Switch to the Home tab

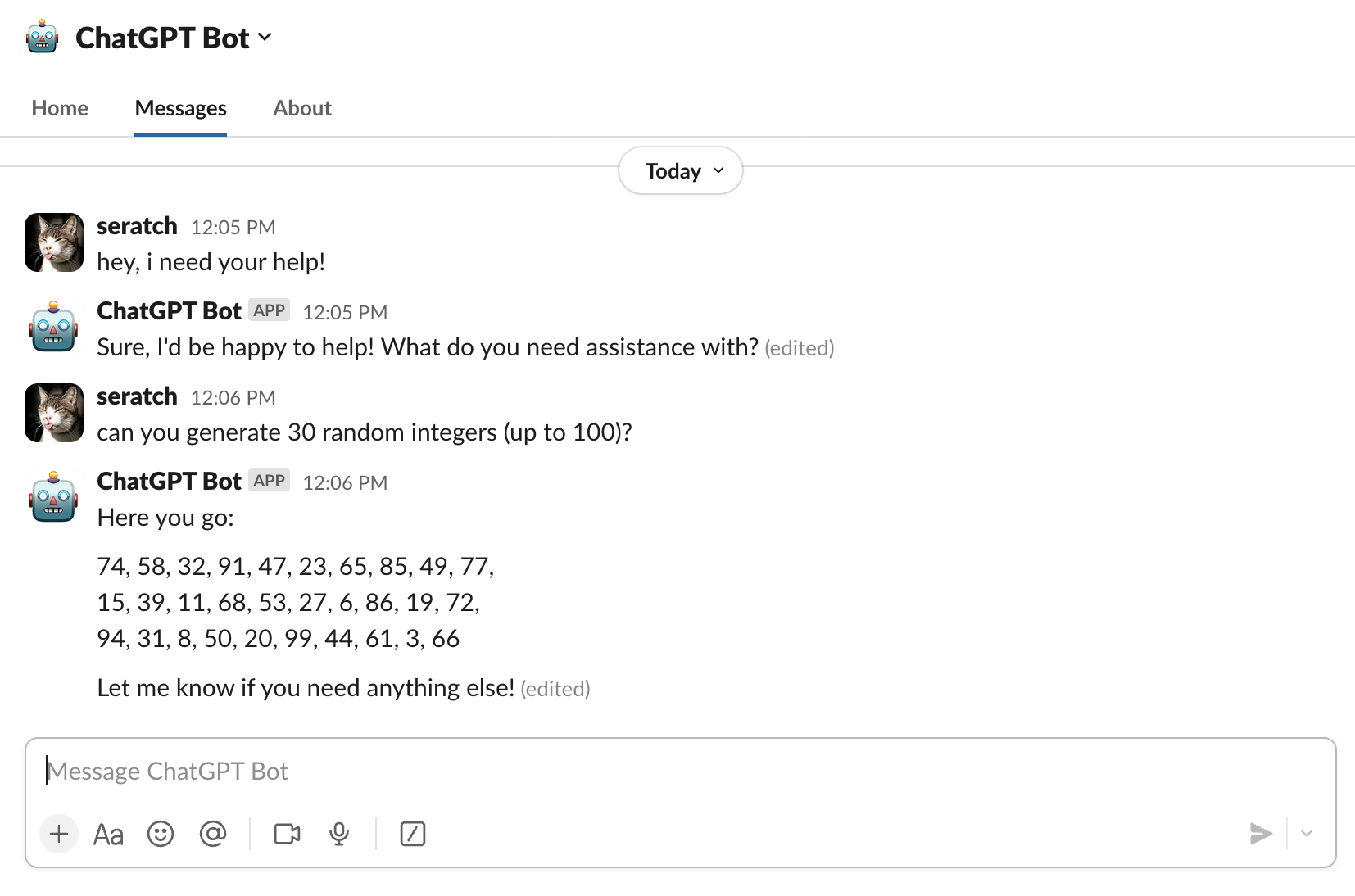click(59, 107)
